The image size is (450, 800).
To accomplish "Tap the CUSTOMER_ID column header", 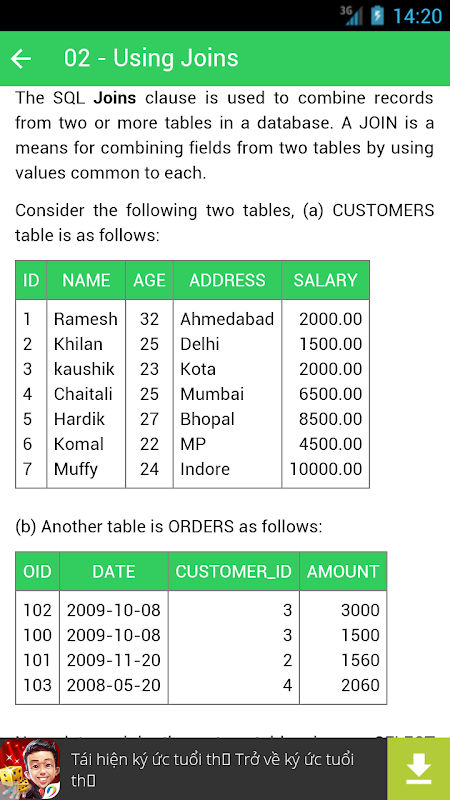I will pos(234,571).
